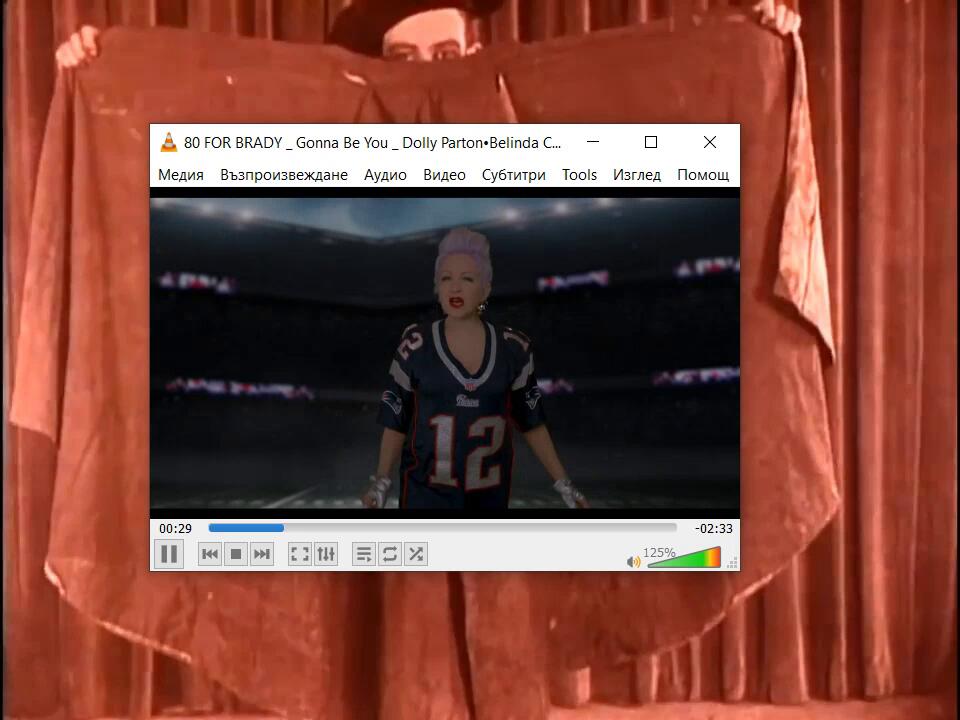Screen dimensions: 960x720
Task: Toggle remaining time display -02:33
Action: 713,528
